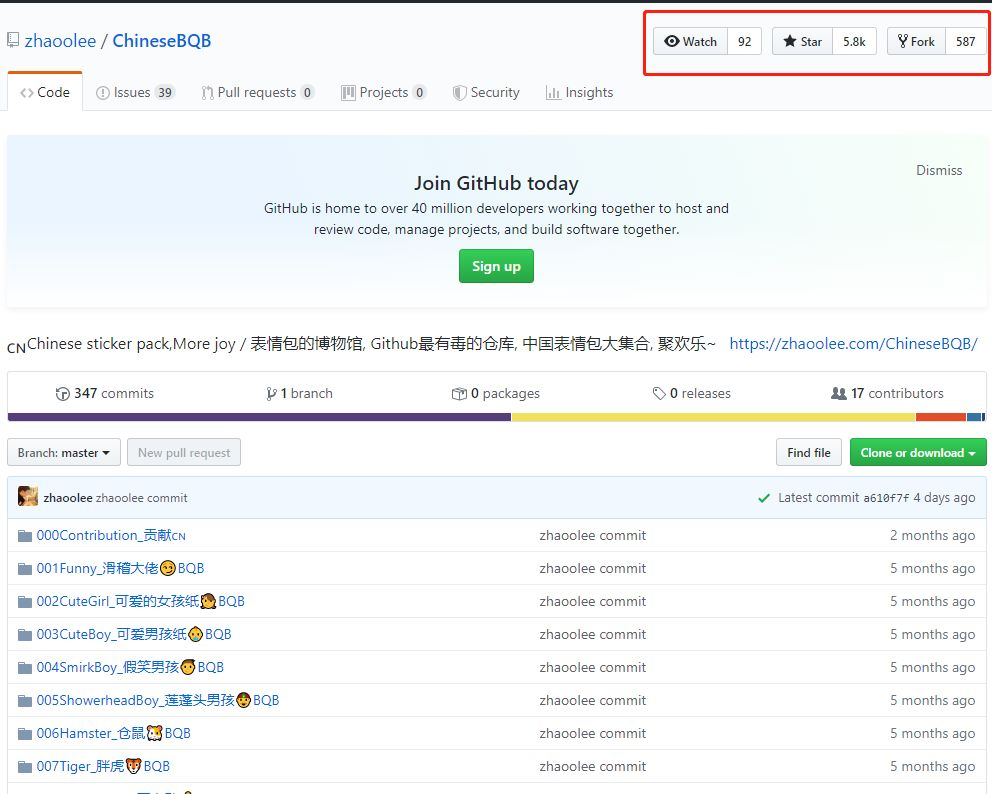Open the zhaoolee author link in commit bar

click(x=68, y=498)
